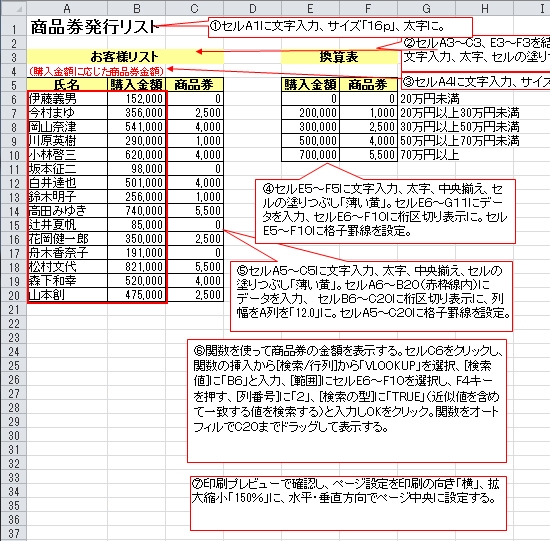The image size is (550, 541).
Task: Click amount cell 740,000
Action: click(x=136, y=211)
